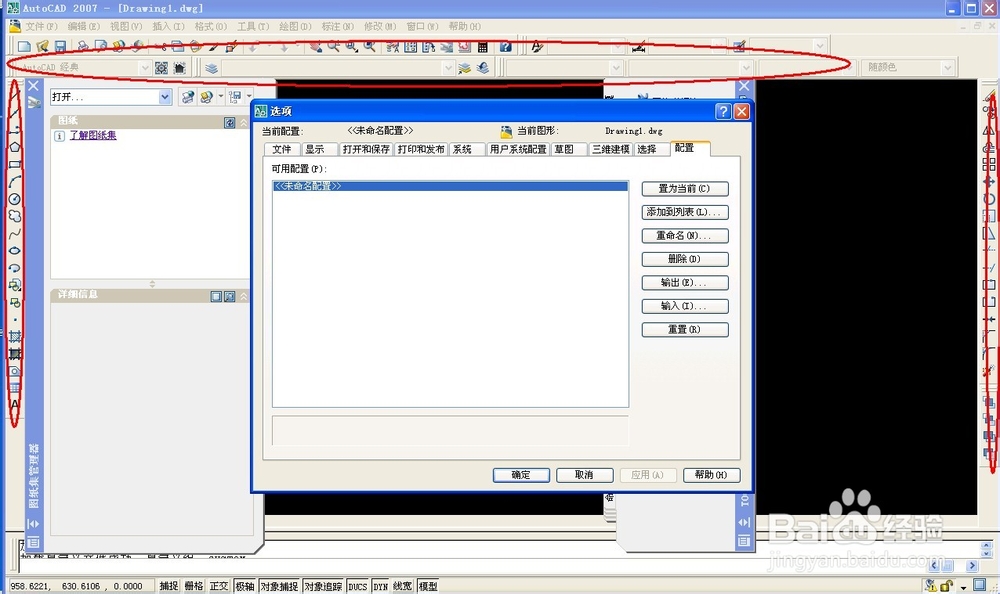Open the table style dropdown arrow
Image resolution: width=1000 pixels, height=594 pixels.
(x=820, y=47)
